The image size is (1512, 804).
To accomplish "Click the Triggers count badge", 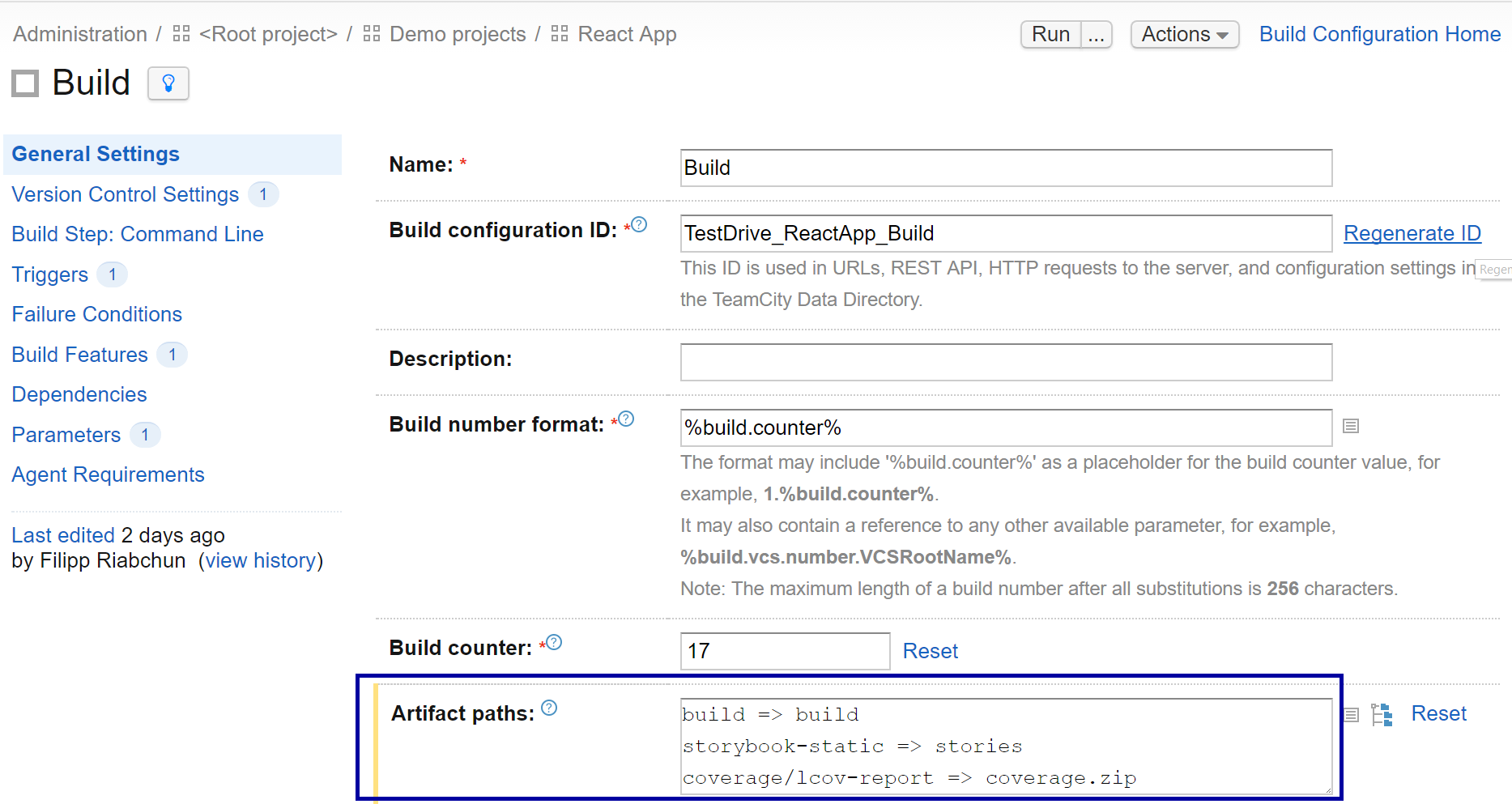I will tap(113, 274).
